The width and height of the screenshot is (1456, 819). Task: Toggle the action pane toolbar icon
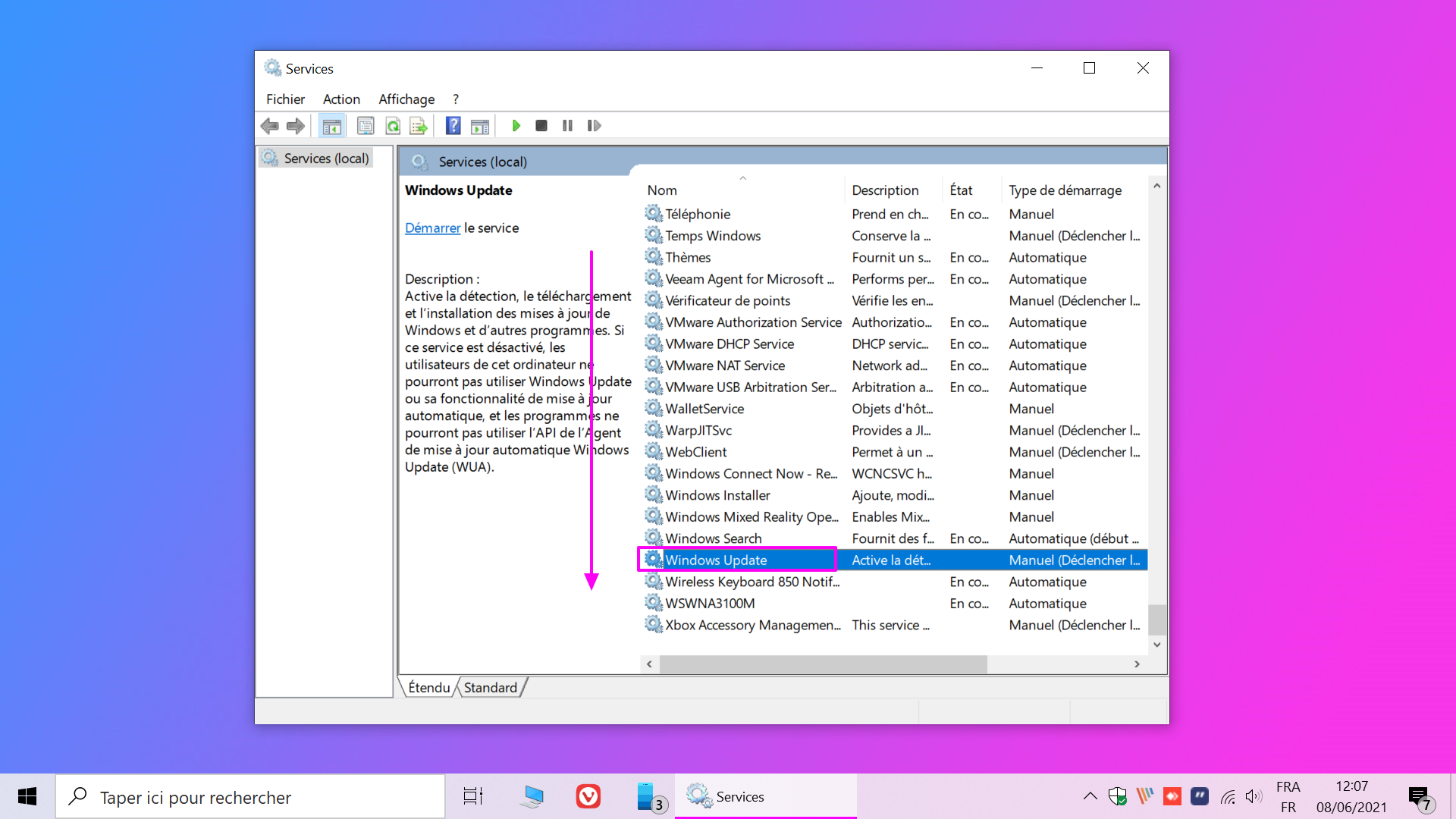coord(480,126)
